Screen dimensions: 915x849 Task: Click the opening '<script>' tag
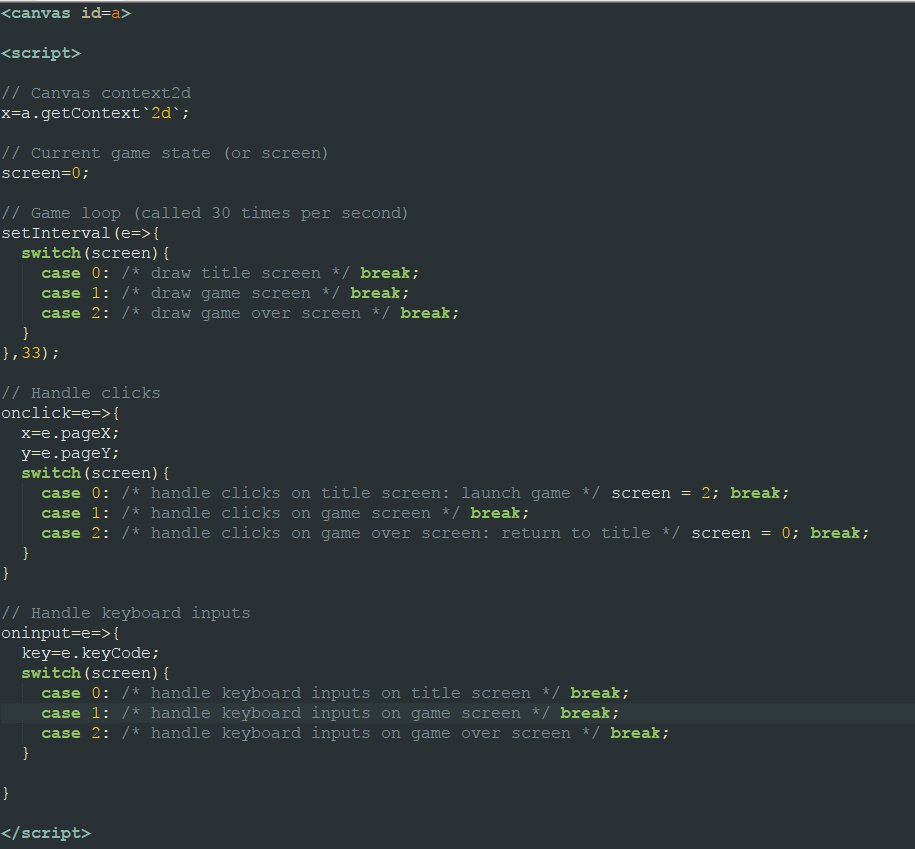41,53
